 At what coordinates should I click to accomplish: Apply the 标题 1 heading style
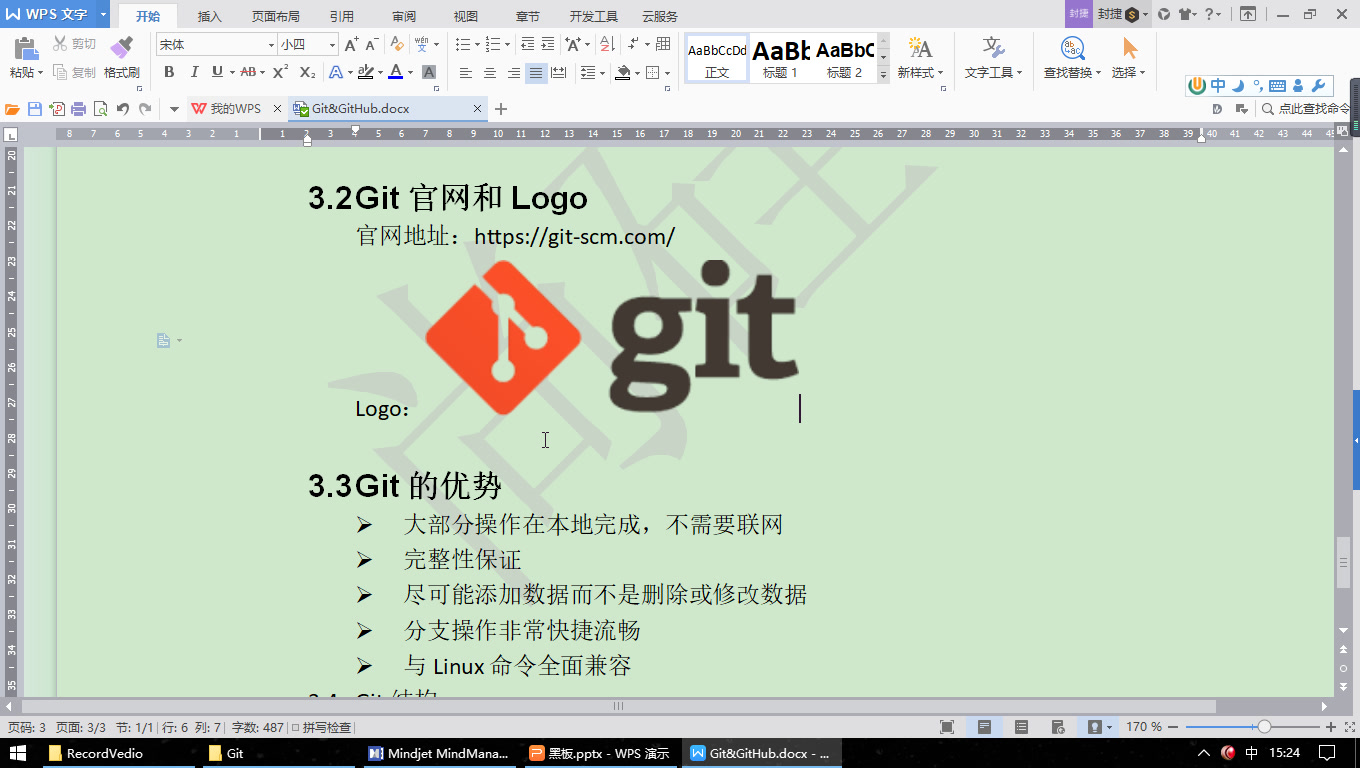(x=780, y=58)
